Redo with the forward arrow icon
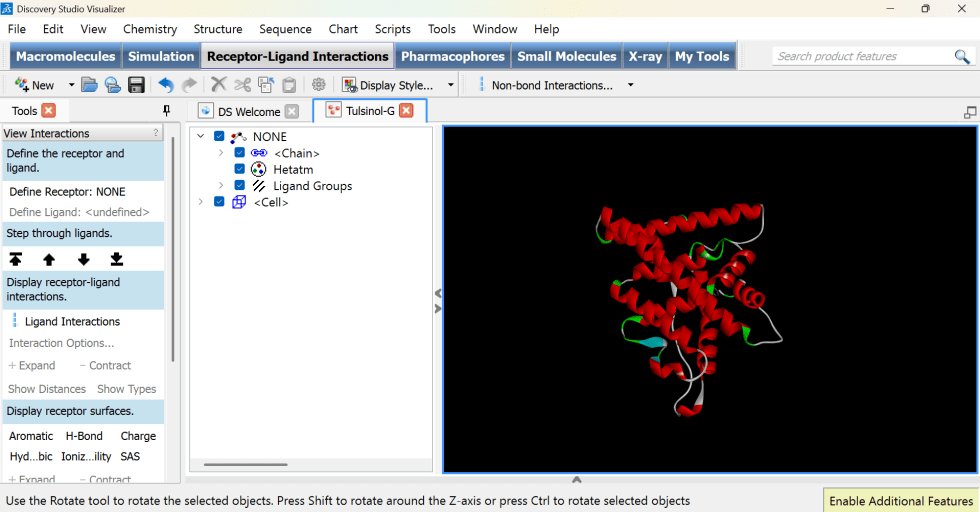 [x=189, y=85]
